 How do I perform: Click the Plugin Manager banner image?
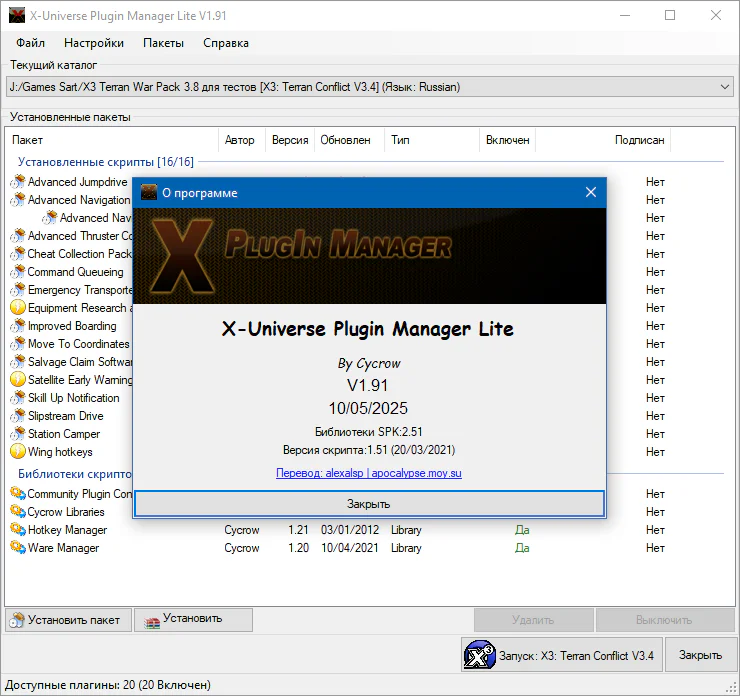pos(370,256)
